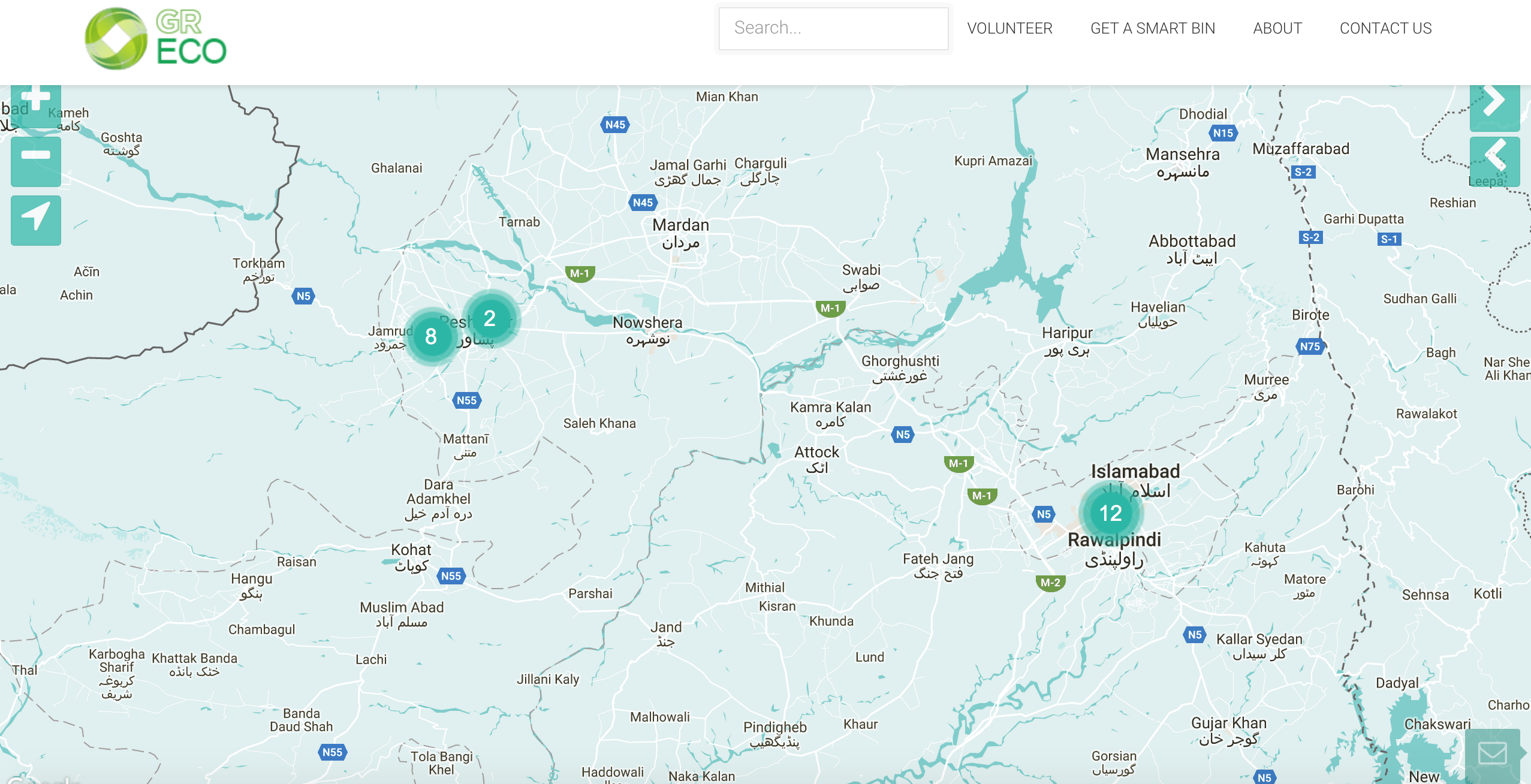Open the VOLUNTEER menu item
Viewport: 1531px width, 784px height.
[x=1009, y=28]
